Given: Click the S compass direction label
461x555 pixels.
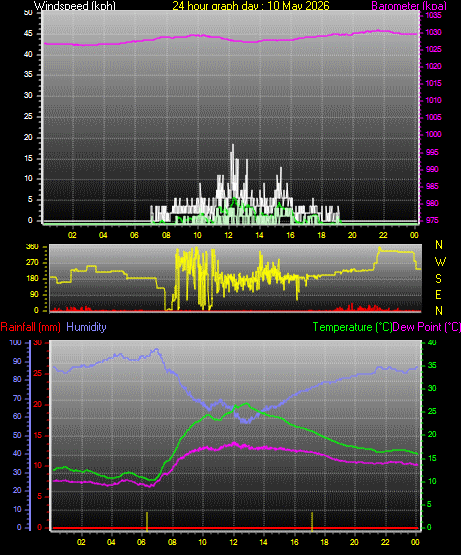Looking at the screenshot, I should [438, 279].
